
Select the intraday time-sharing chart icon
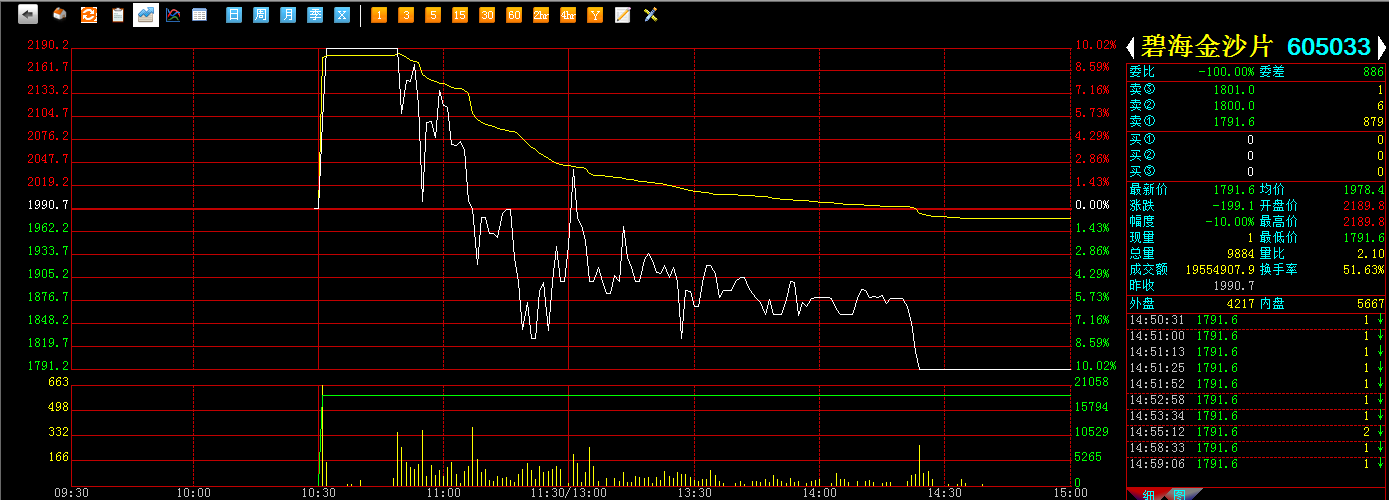pos(146,15)
